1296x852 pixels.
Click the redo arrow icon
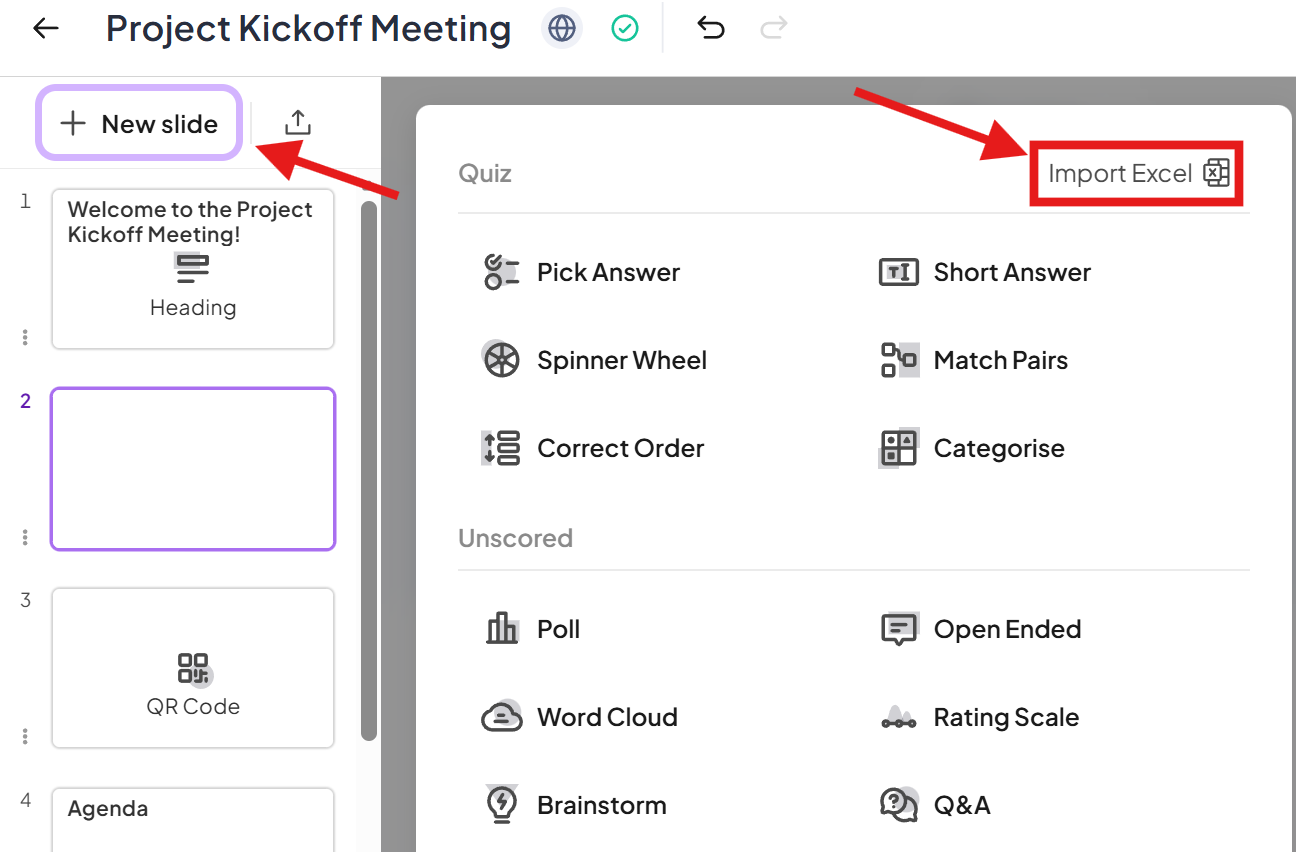click(773, 29)
